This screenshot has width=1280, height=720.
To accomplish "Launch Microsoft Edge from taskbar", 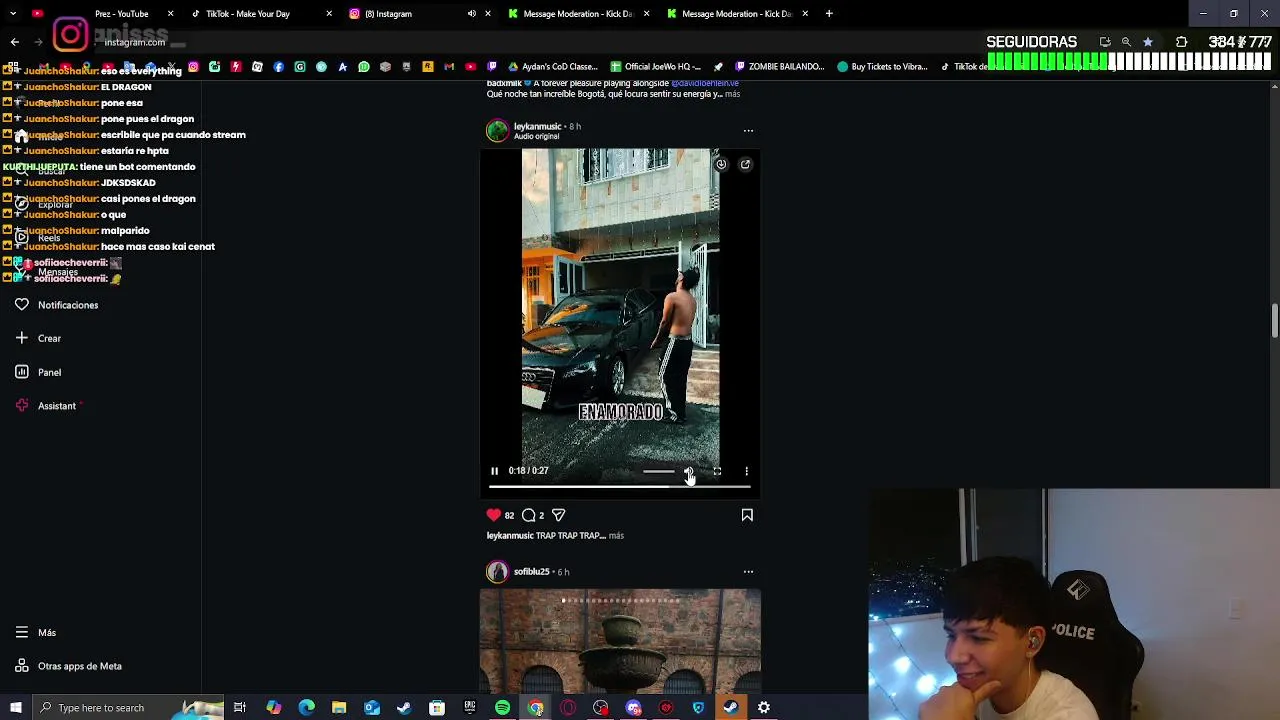I will pos(306,708).
